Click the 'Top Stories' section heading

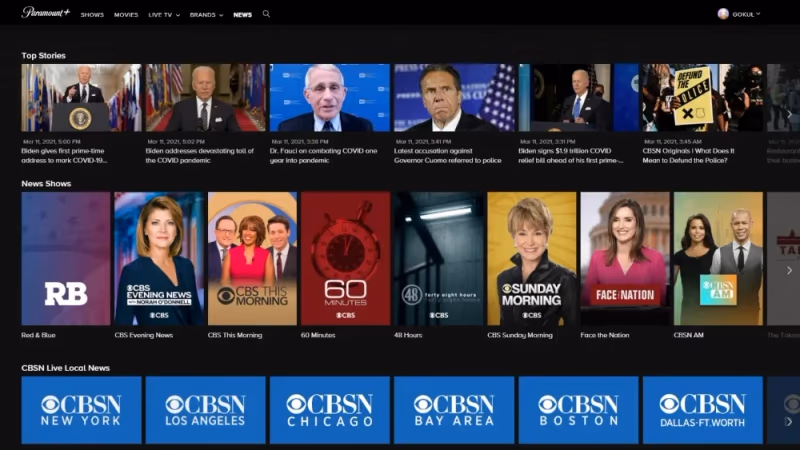point(43,56)
